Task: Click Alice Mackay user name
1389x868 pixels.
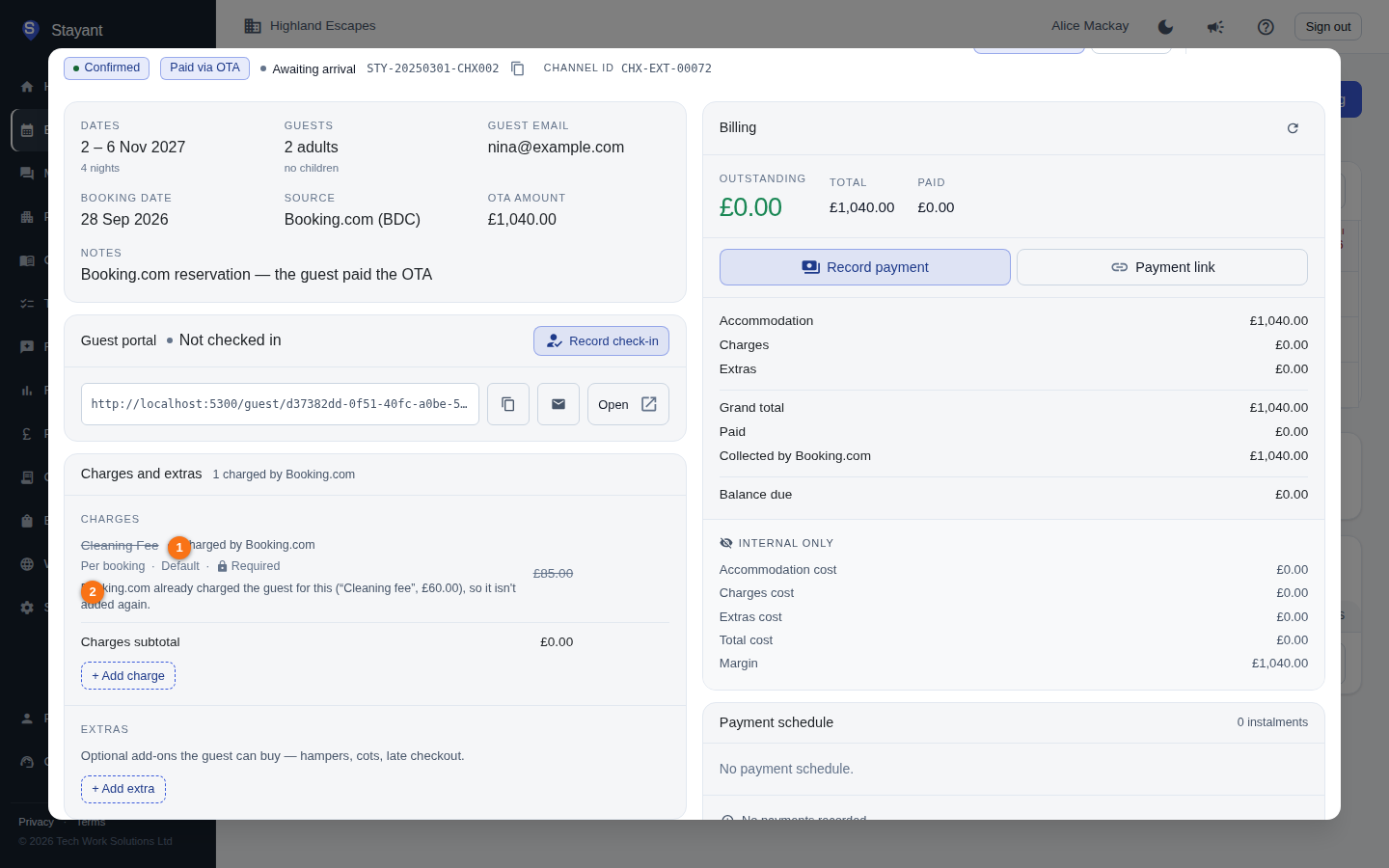Action: [1090, 26]
